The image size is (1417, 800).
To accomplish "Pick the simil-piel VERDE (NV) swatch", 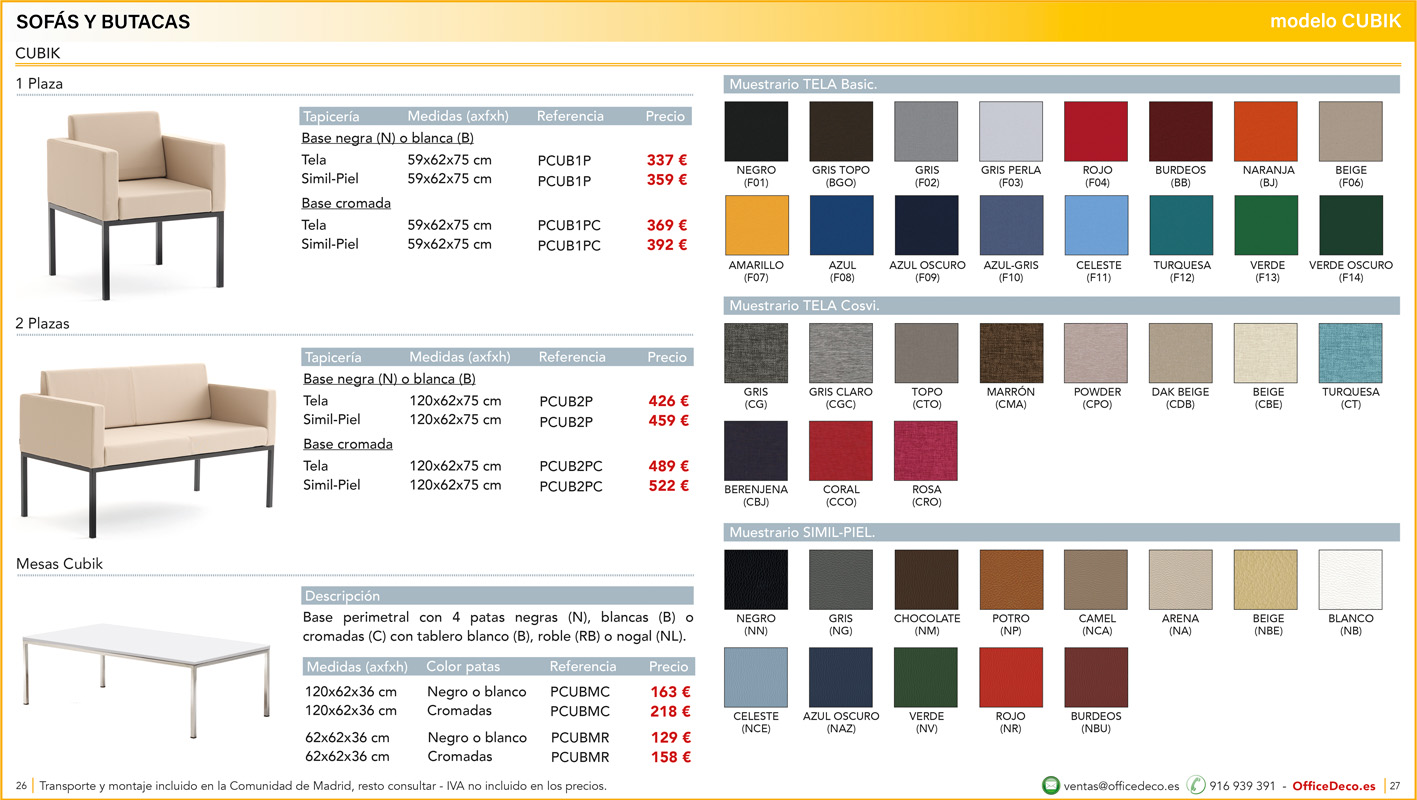I will click(x=926, y=678).
